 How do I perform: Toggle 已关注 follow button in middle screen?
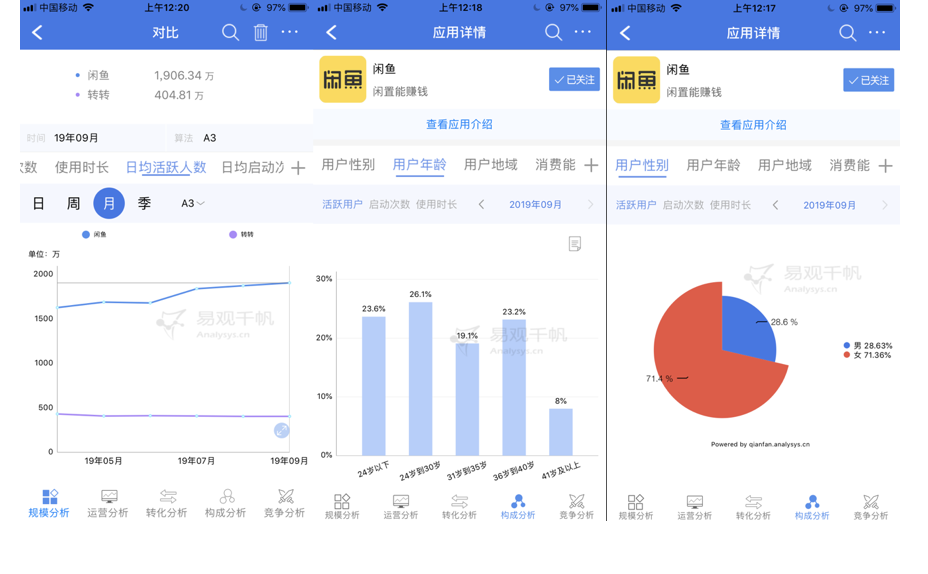[574, 79]
